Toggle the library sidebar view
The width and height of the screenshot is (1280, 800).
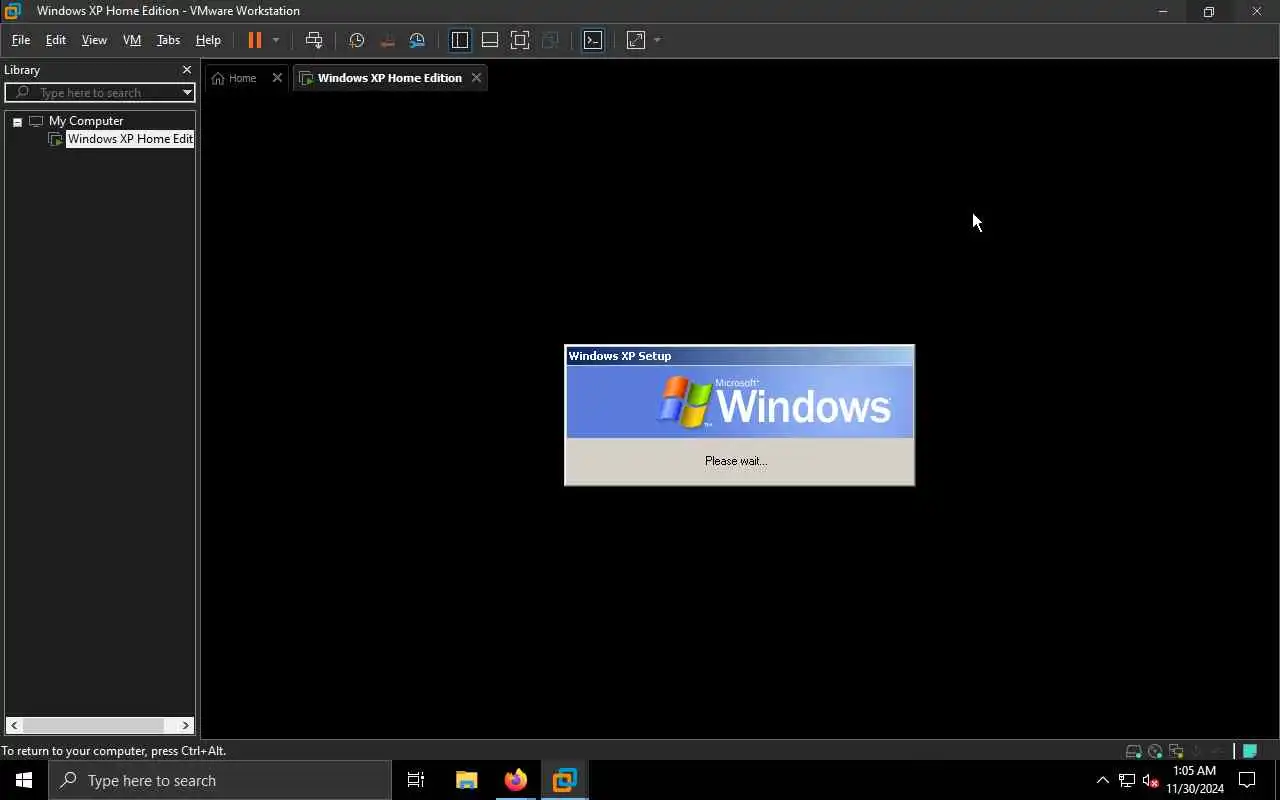pos(460,40)
